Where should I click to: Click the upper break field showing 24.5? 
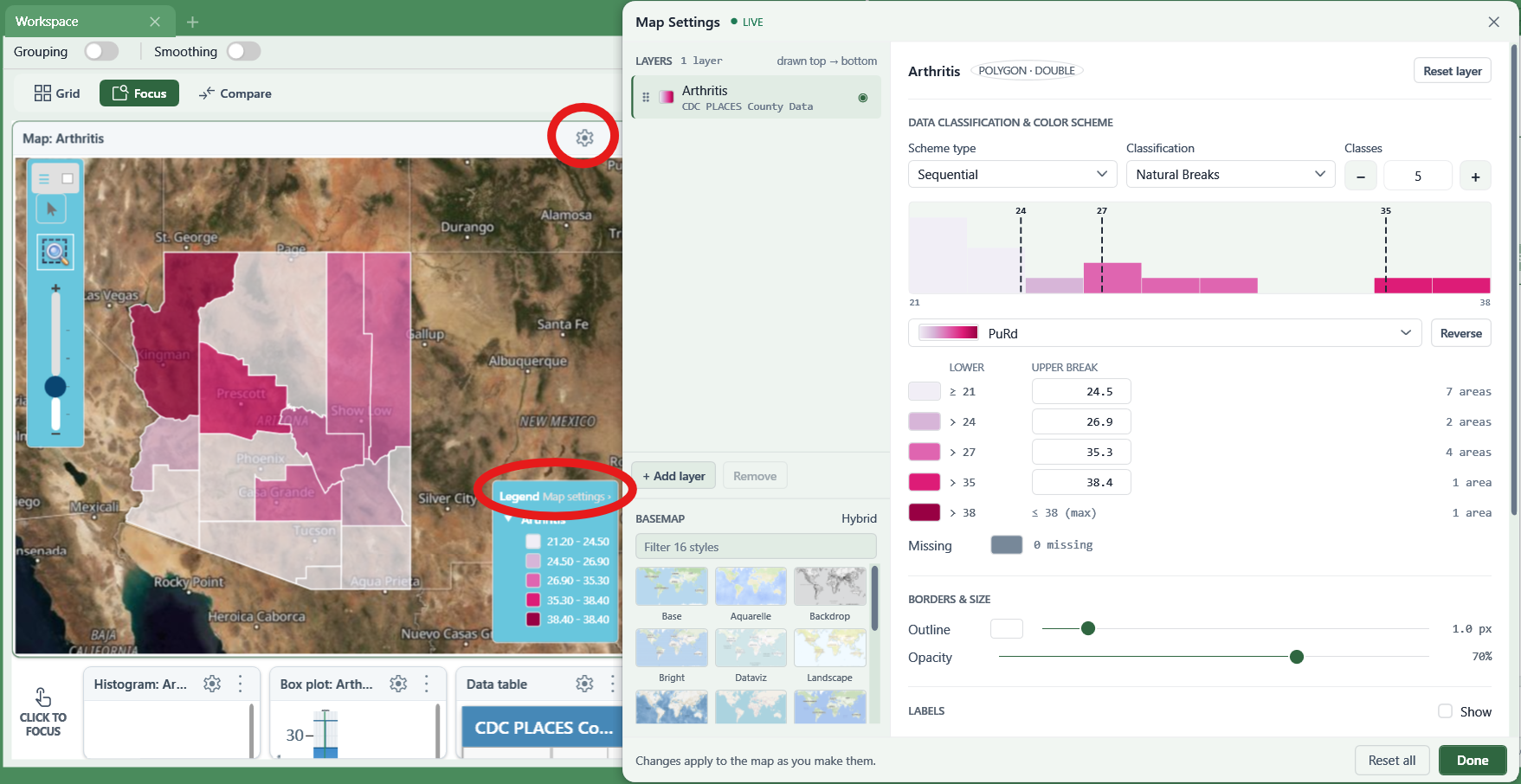tap(1081, 391)
